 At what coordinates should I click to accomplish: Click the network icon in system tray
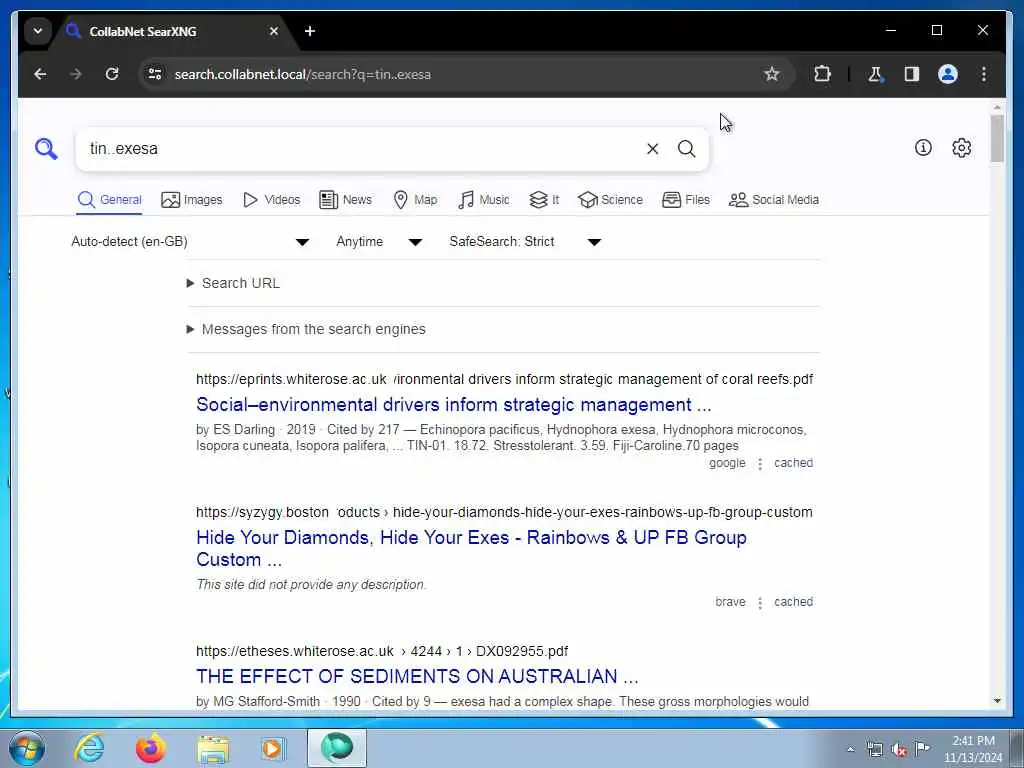click(874, 749)
